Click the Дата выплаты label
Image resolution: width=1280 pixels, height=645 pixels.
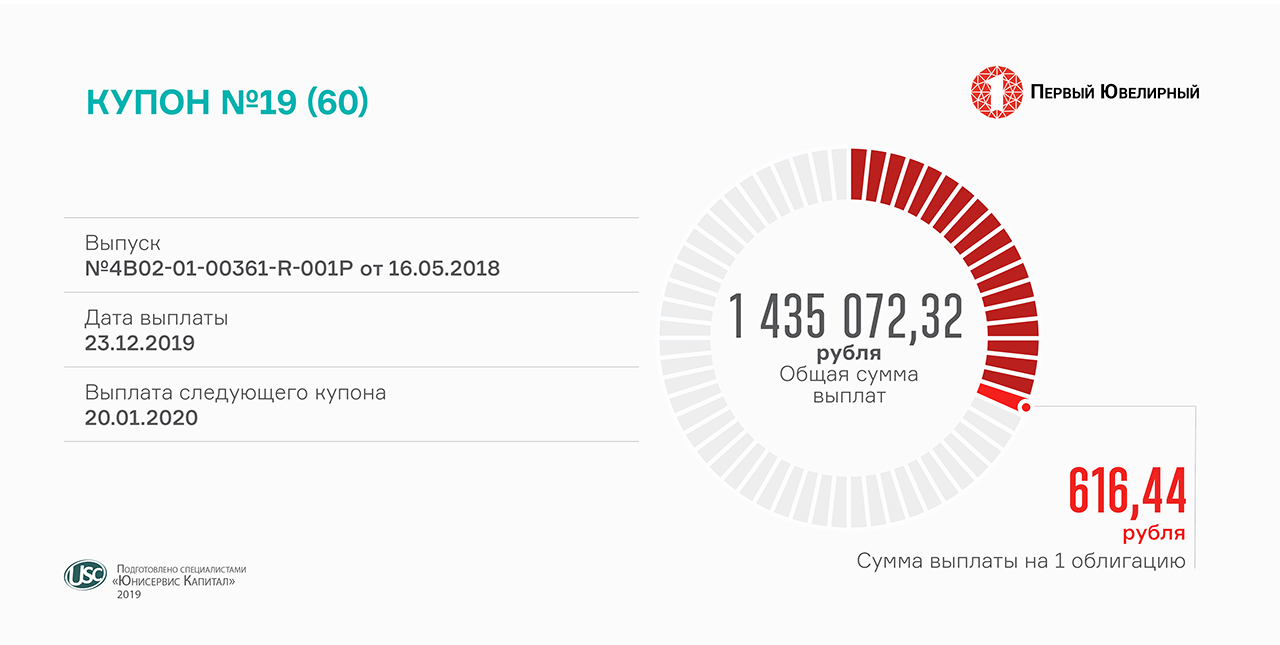pos(156,319)
